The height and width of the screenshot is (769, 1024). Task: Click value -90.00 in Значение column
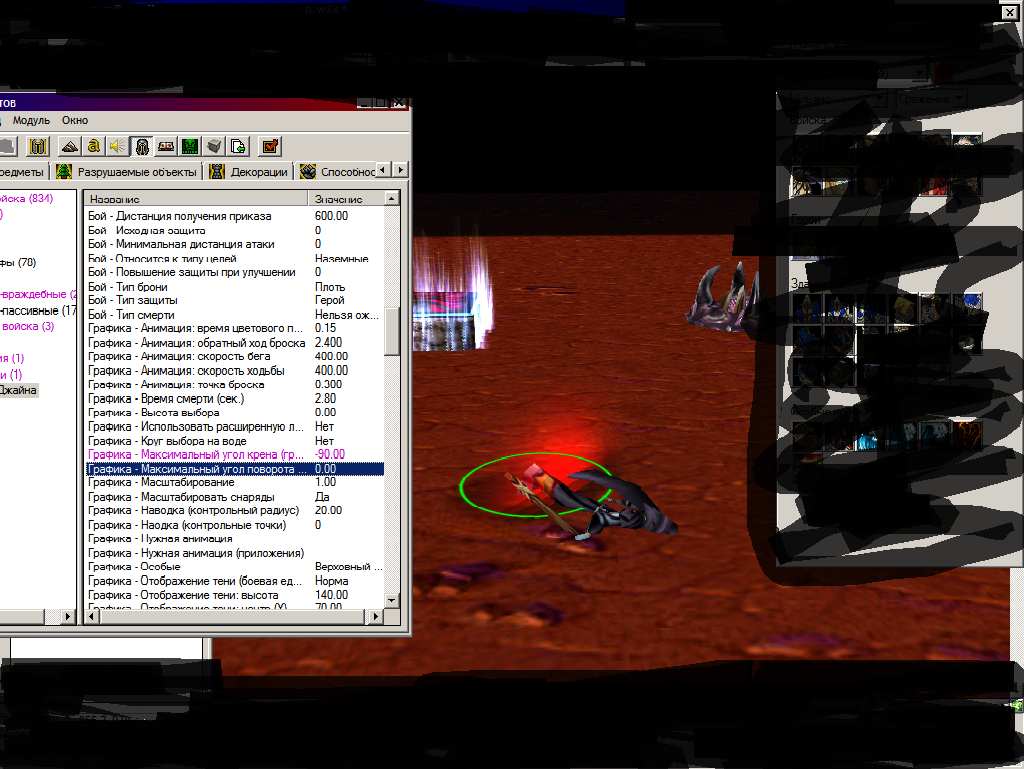[330, 455]
